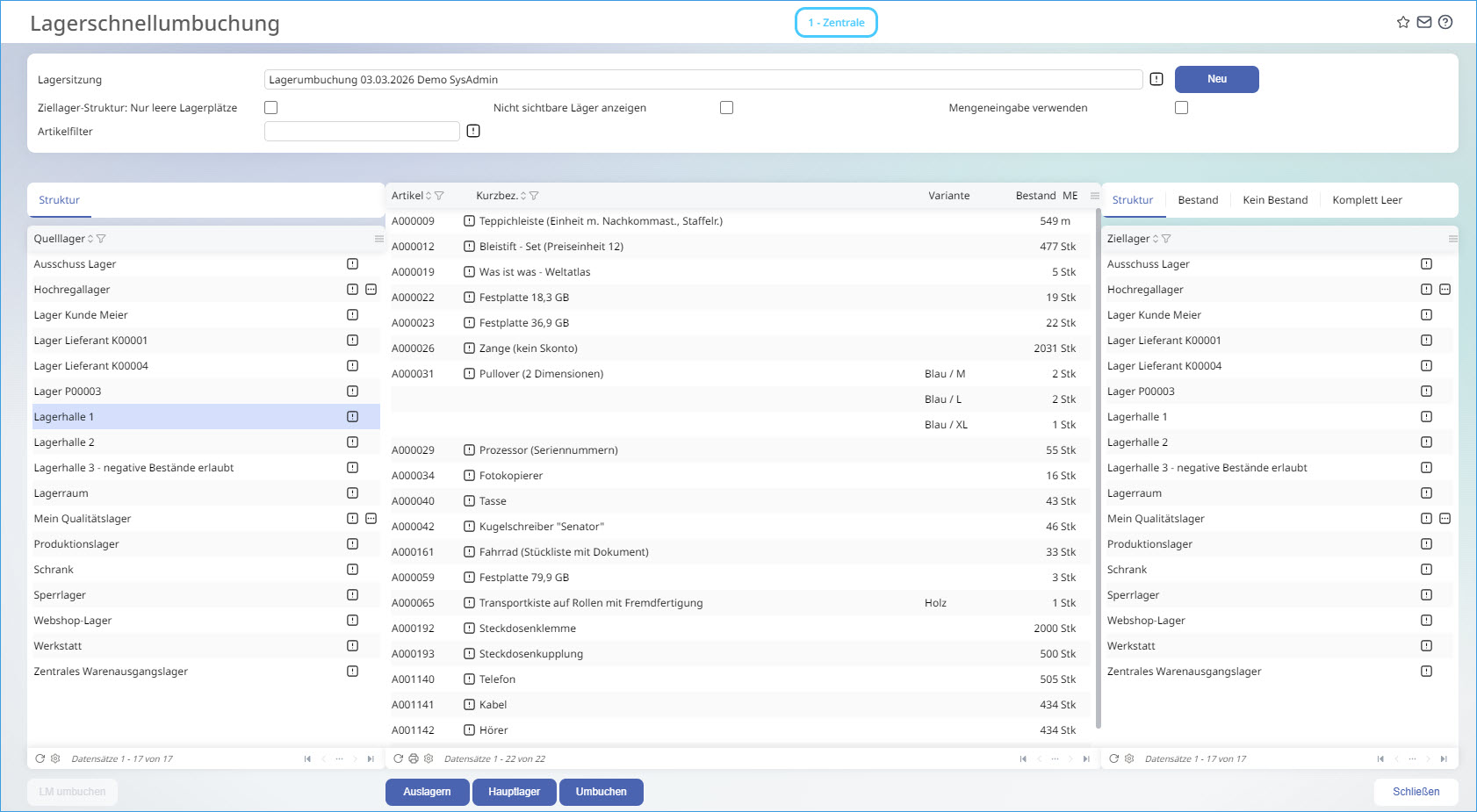Click the info icon next to Lagersitzung field
Viewport: 1477px width, 812px height.
[1156, 80]
